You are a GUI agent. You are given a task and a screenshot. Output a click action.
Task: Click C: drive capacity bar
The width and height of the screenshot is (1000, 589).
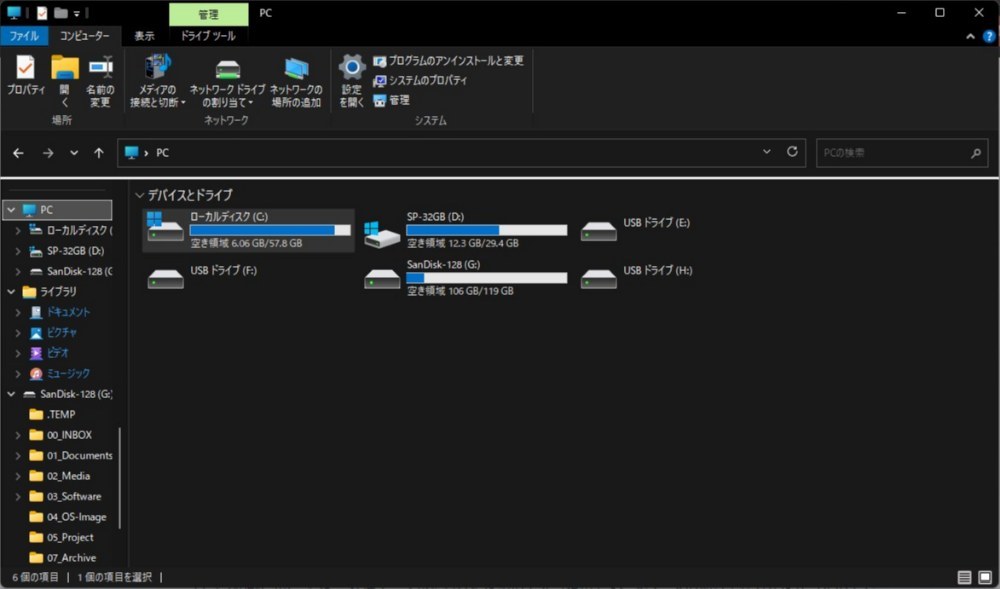coord(270,230)
